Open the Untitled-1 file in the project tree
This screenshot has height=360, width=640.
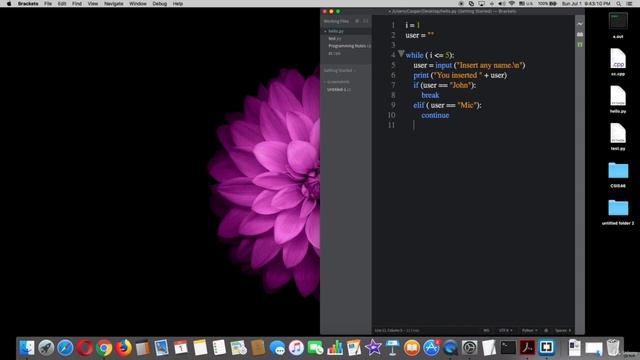pyautogui.click(x=338, y=89)
